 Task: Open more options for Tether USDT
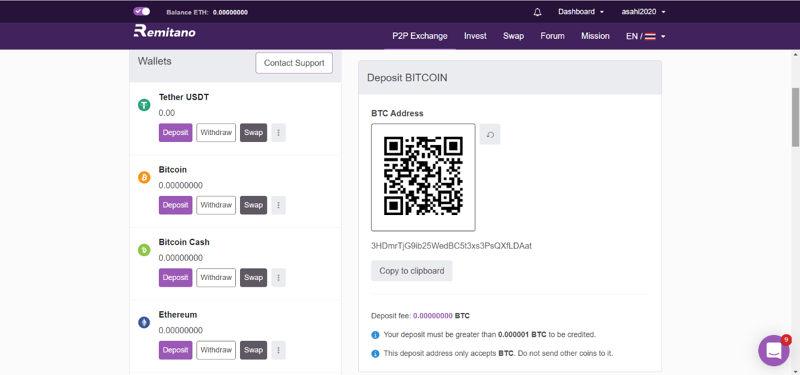click(x=279, y=133)
